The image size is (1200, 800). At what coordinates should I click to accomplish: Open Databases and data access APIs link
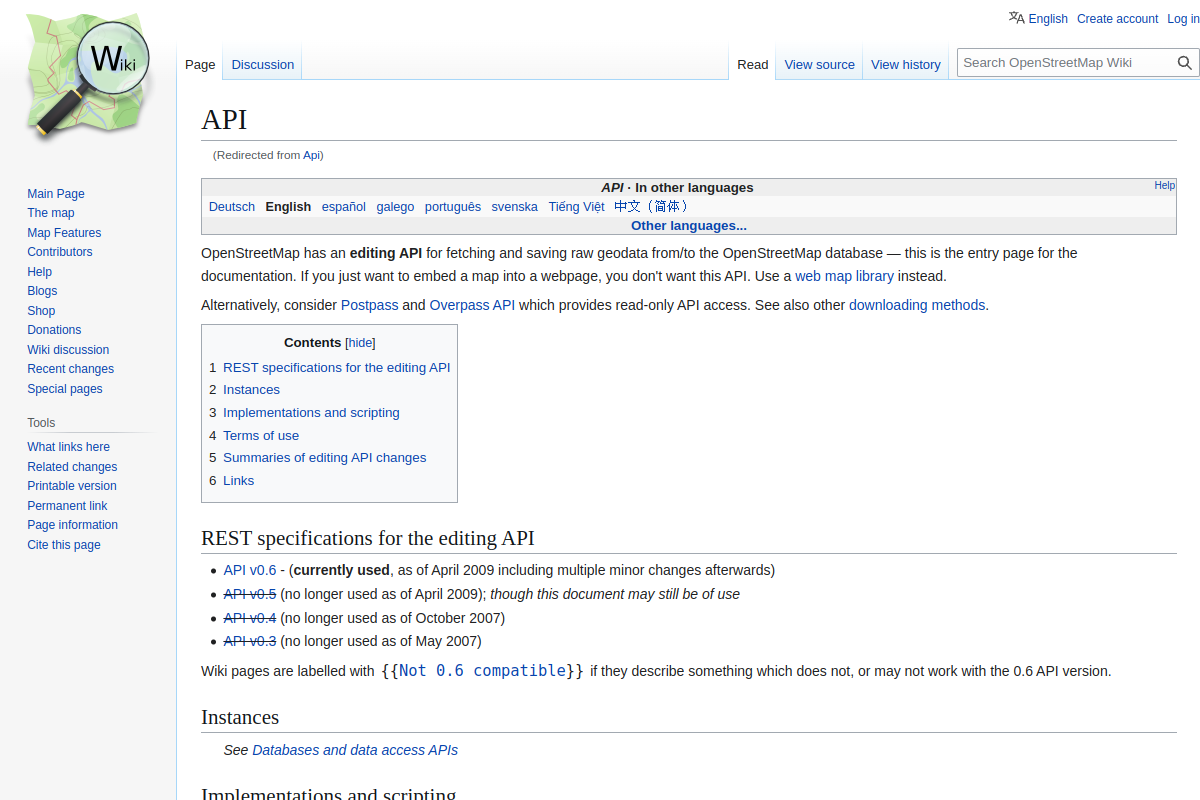(355, 750)
